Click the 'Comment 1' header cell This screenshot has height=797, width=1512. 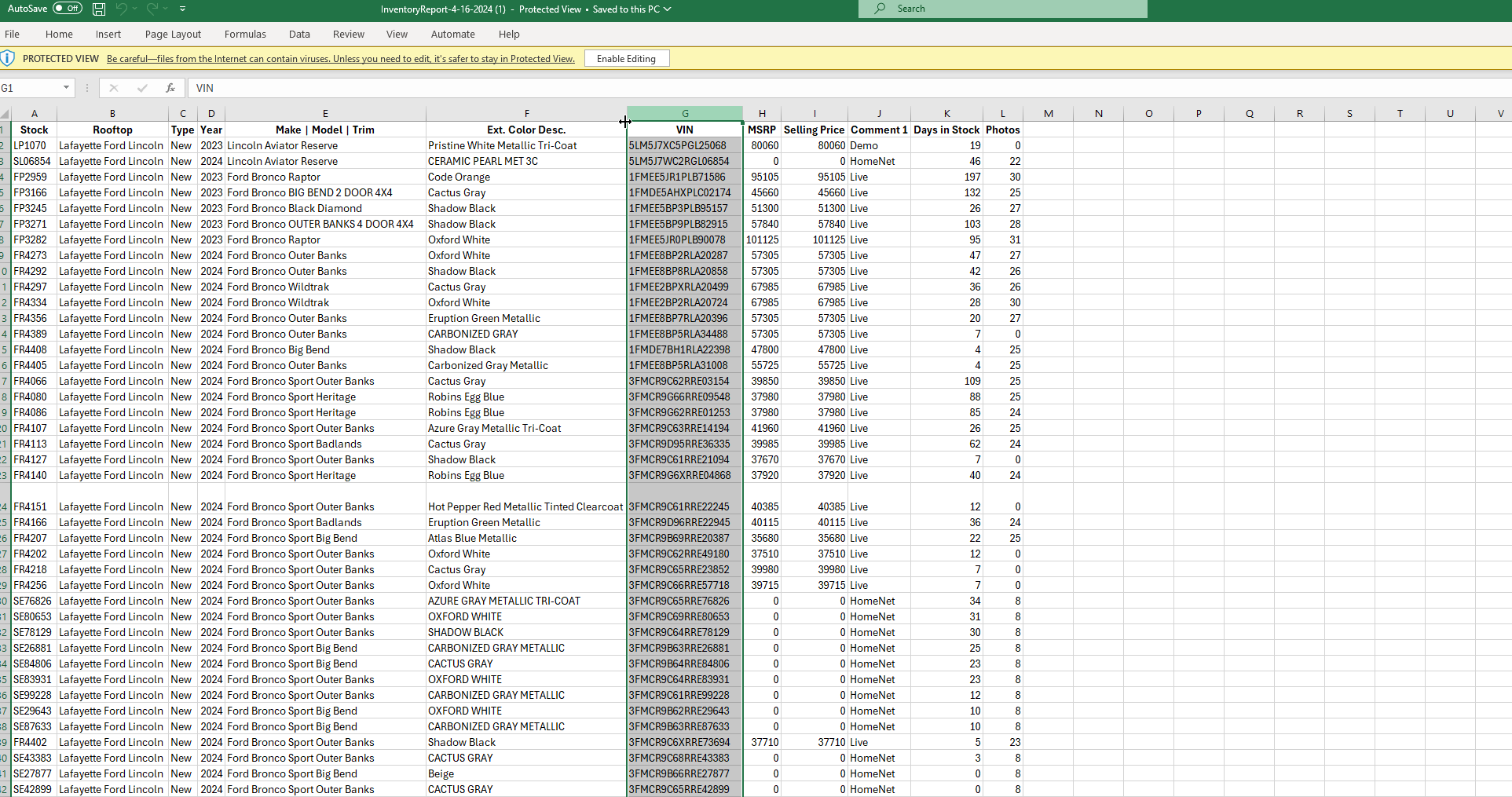coord(879,130)
